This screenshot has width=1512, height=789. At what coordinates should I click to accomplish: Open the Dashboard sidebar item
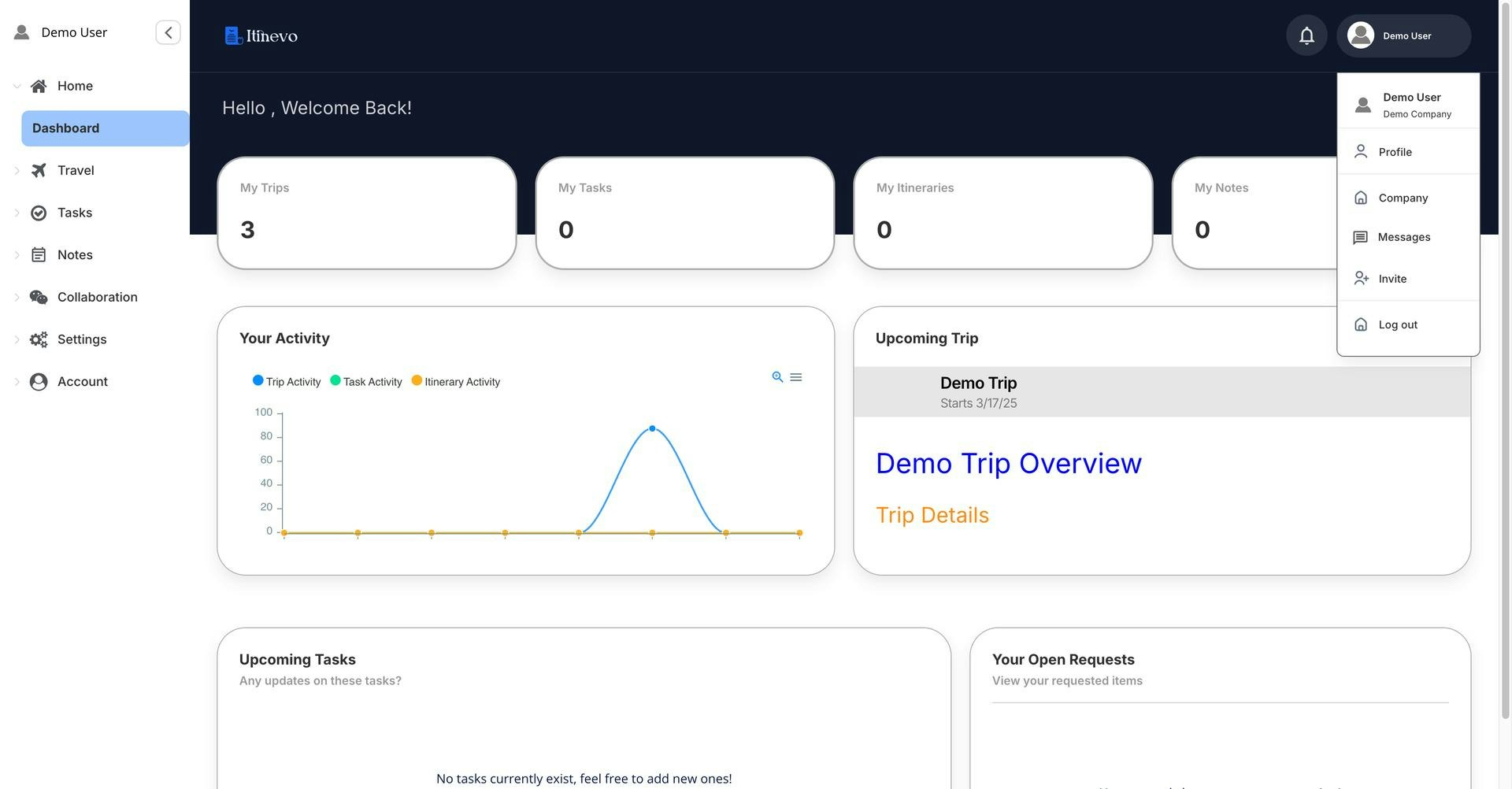[106, 128]
